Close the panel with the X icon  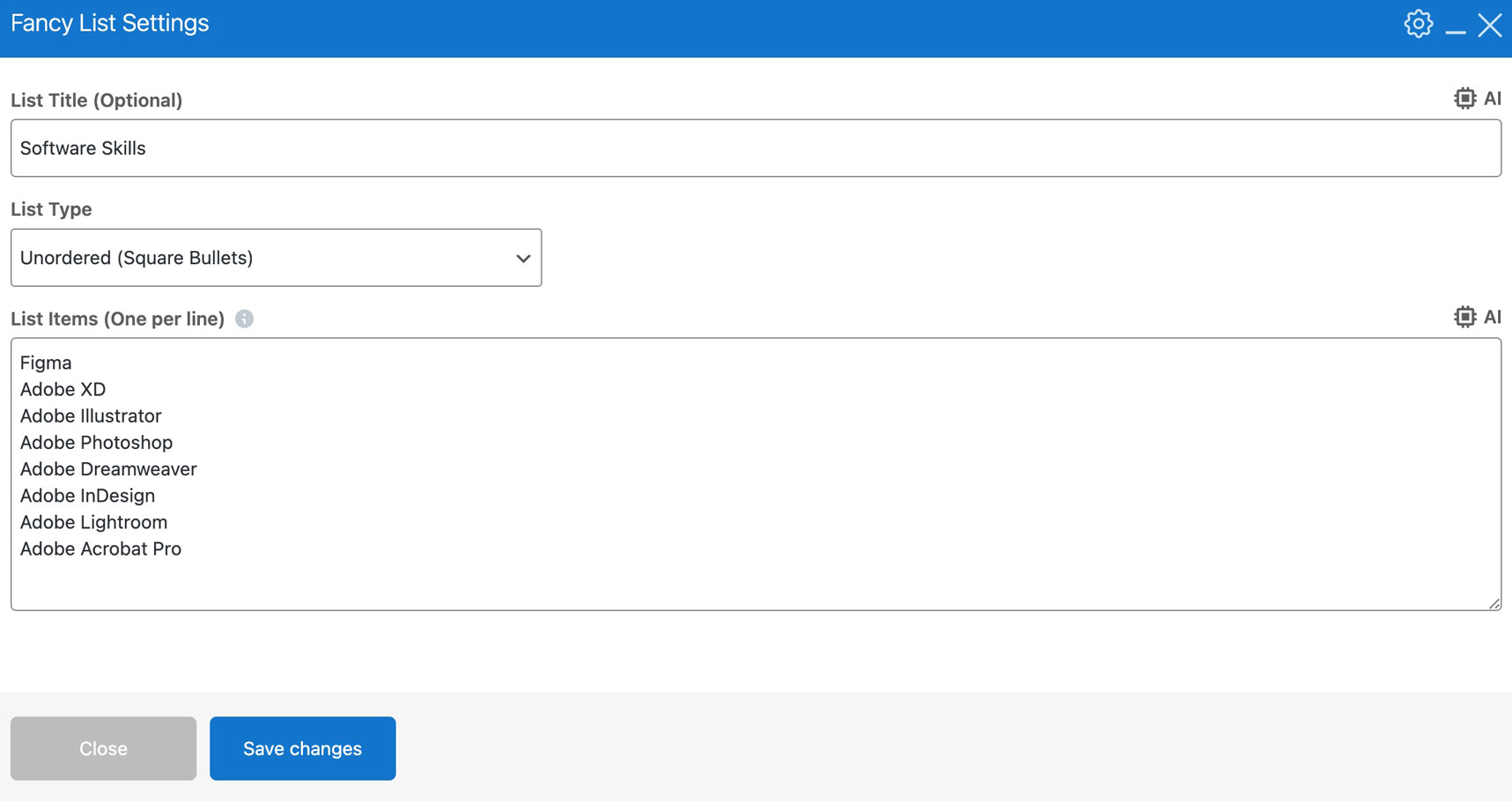click(x=1489, y=25)
